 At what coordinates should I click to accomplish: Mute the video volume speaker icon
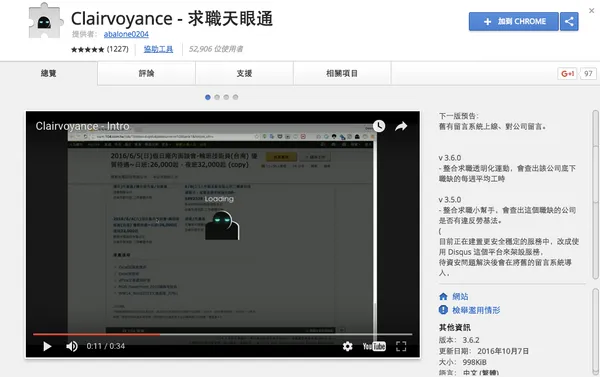pyautogui.click(x=72, y=346)
